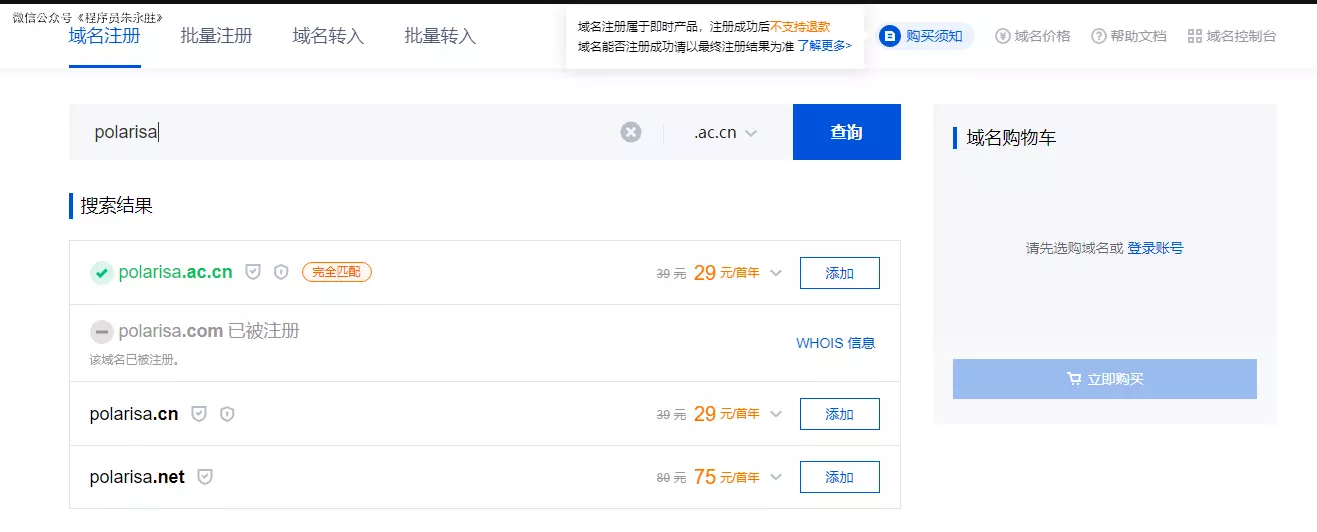The height and width of the screenshot is (532, 1317).
Task: Click the second shield icon beside polarisa.ac.cn
Action: pyautogui.click(x=281, y=272)
